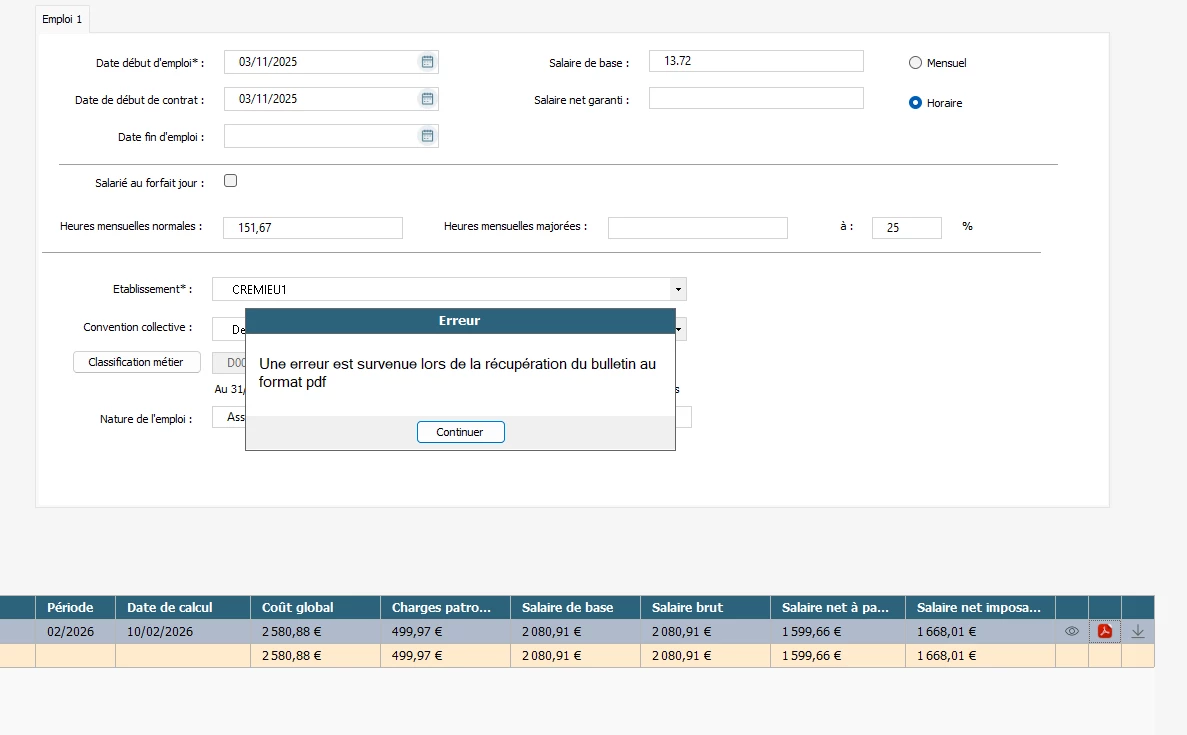The image size is (1187, 735).
Task: Sort by the Salaire net imposa... column header
Action: (x=980, y=607)
